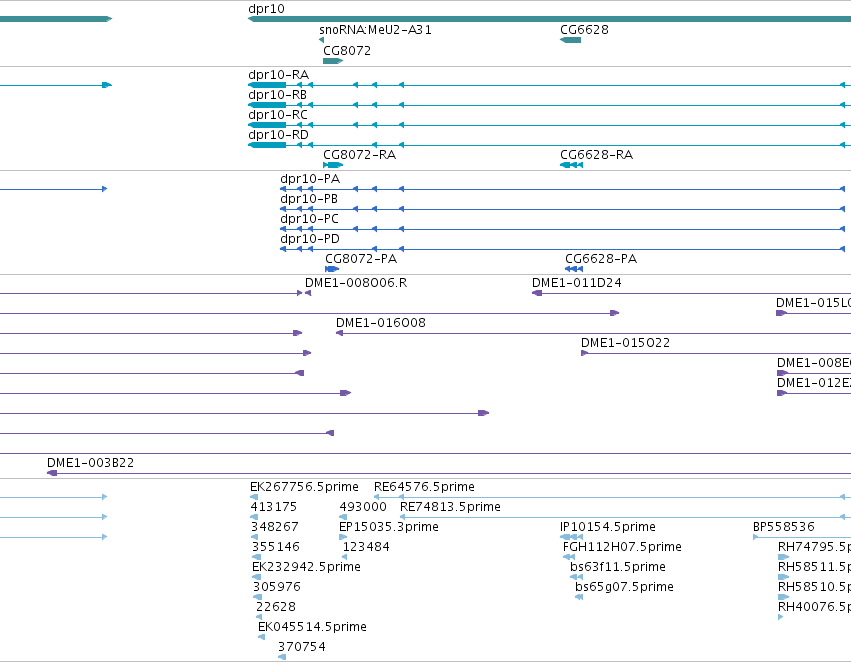Select the dpr10-RA transcript
This screenshot has width=851, height=662.
pos(549,85)
